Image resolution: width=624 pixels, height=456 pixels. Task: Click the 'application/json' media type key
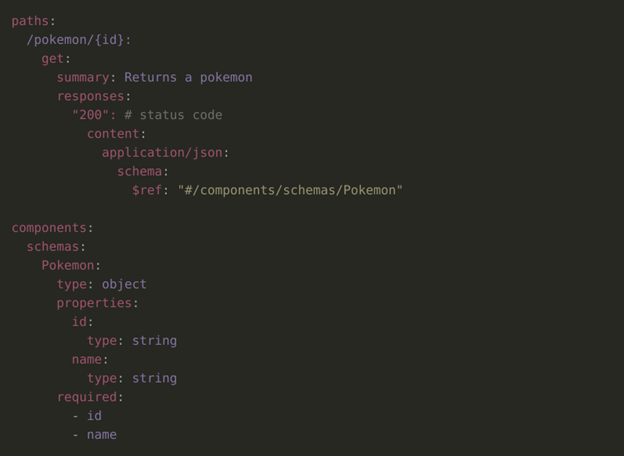pyautogui.click(x=162, y=153)
